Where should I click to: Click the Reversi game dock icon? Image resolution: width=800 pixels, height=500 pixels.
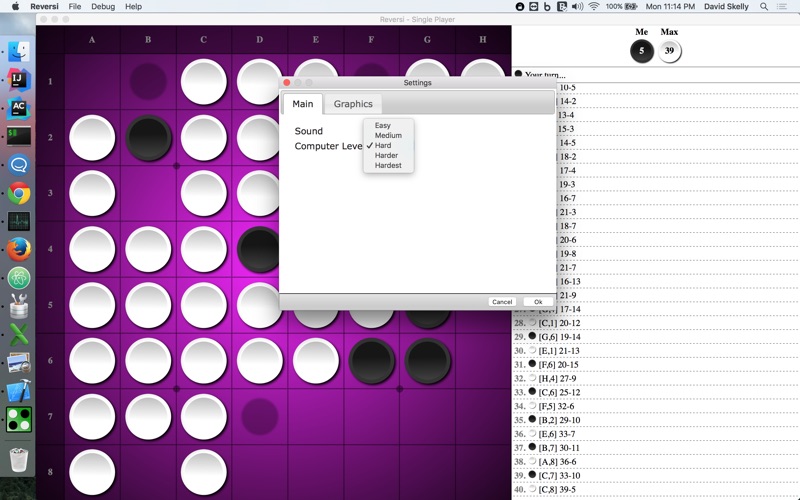(x=19, y=419)
